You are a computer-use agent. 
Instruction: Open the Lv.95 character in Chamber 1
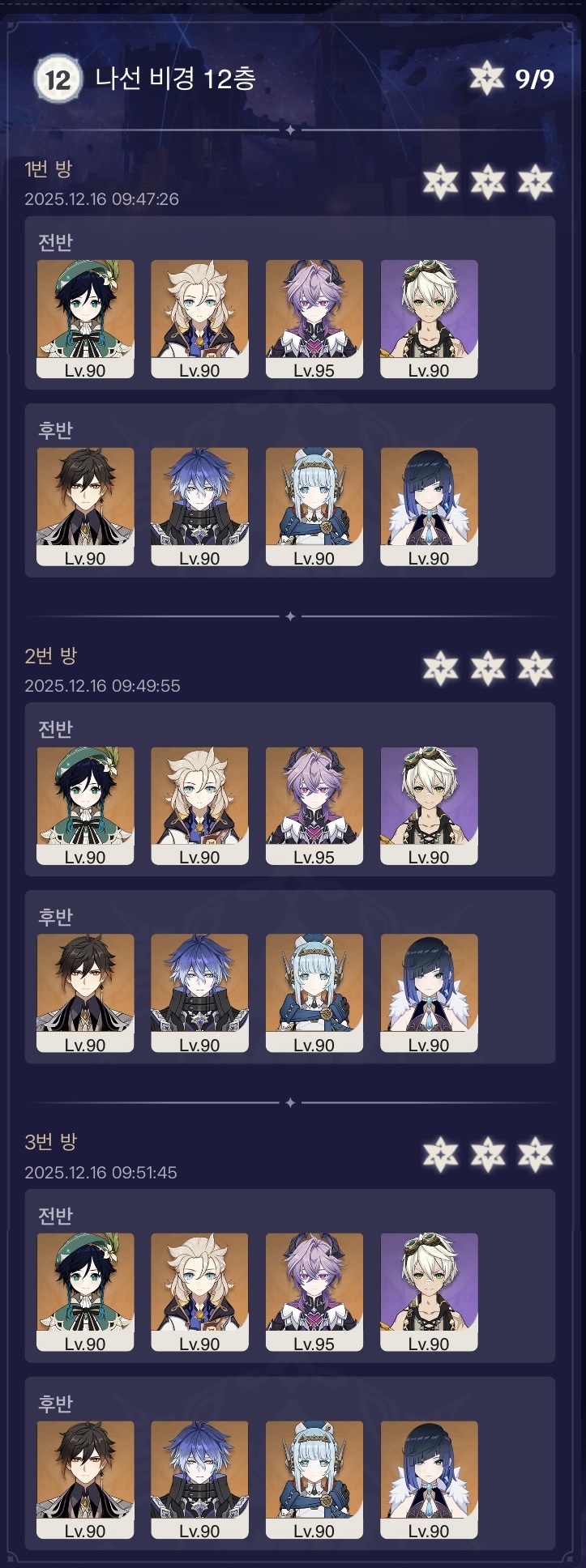(314, 319)
